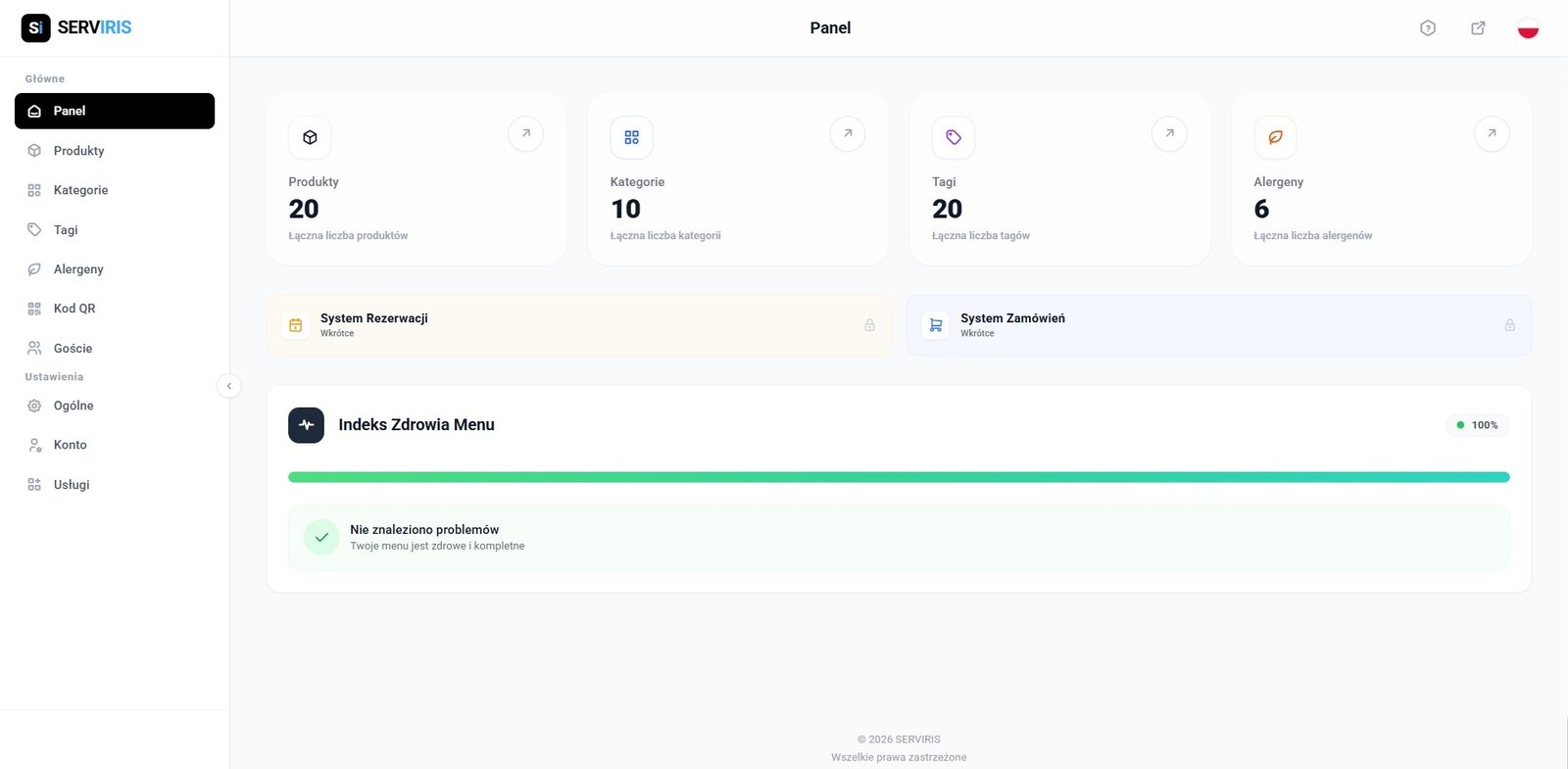Image resolution: width=1568 pixels, height=769 pixels.
Task: Open Ogólne settings in the sidebar
Action: tap(73, 406)
